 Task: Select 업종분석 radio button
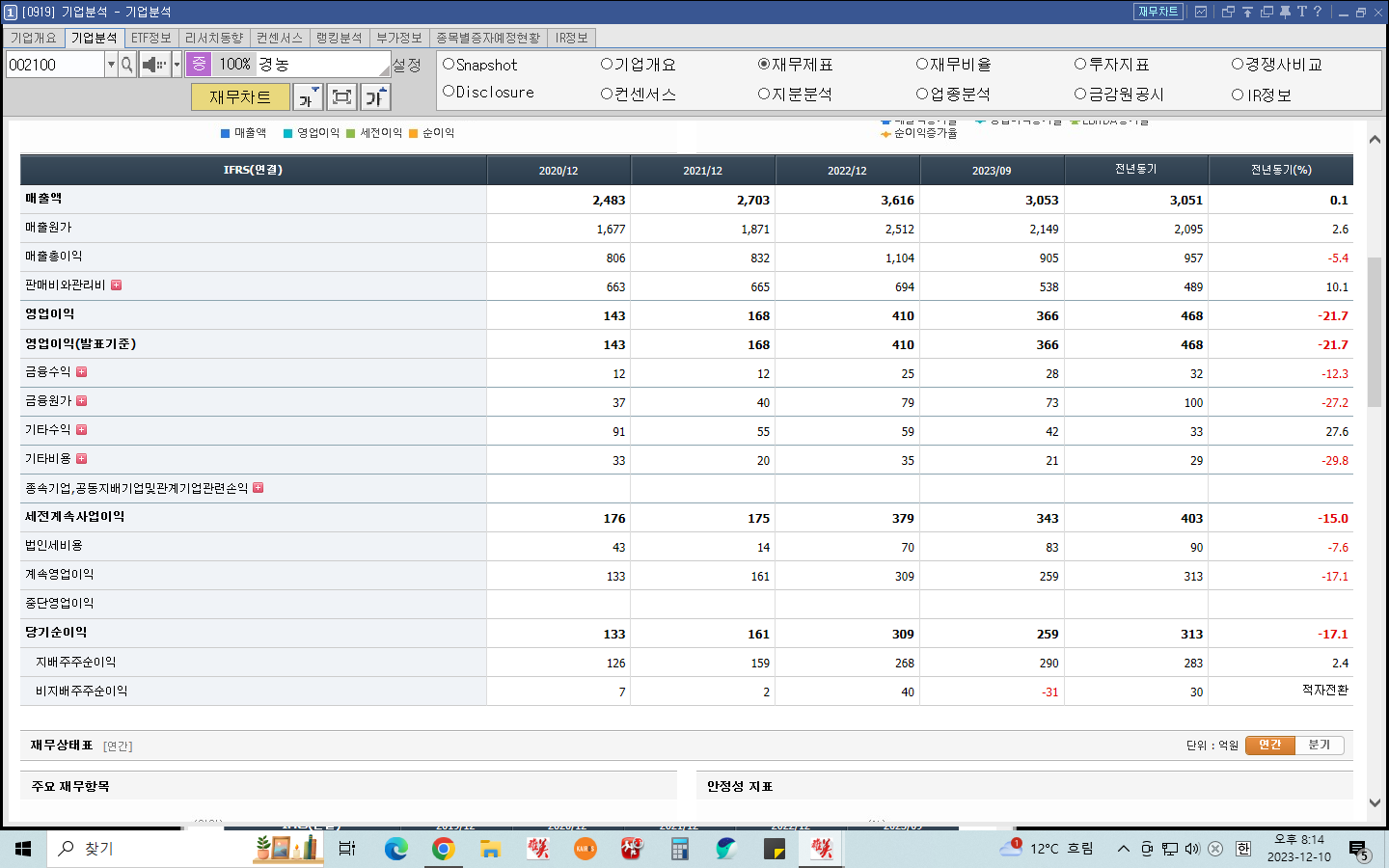[922, 94]
